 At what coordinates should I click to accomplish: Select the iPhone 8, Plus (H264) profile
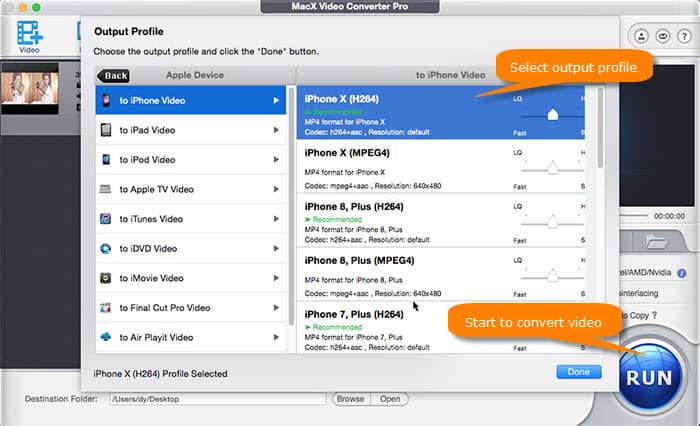click(x=441, y=220)
